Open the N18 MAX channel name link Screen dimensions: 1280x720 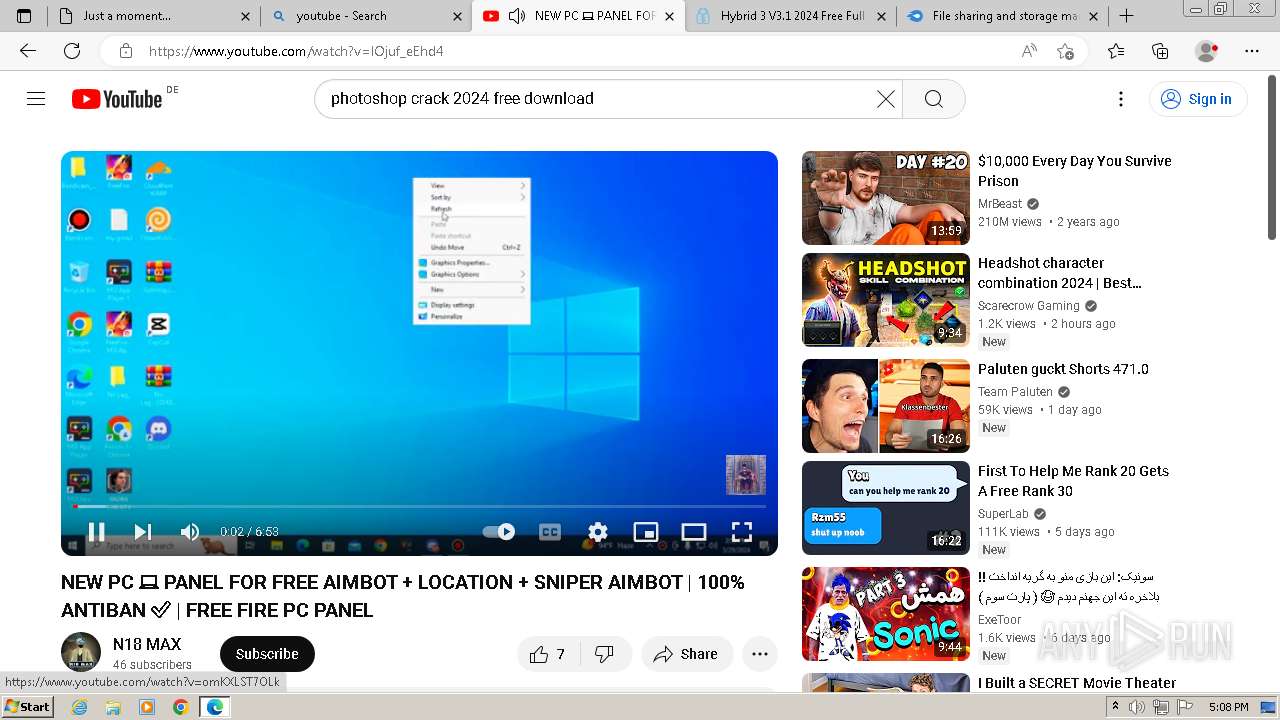point(147,644)
